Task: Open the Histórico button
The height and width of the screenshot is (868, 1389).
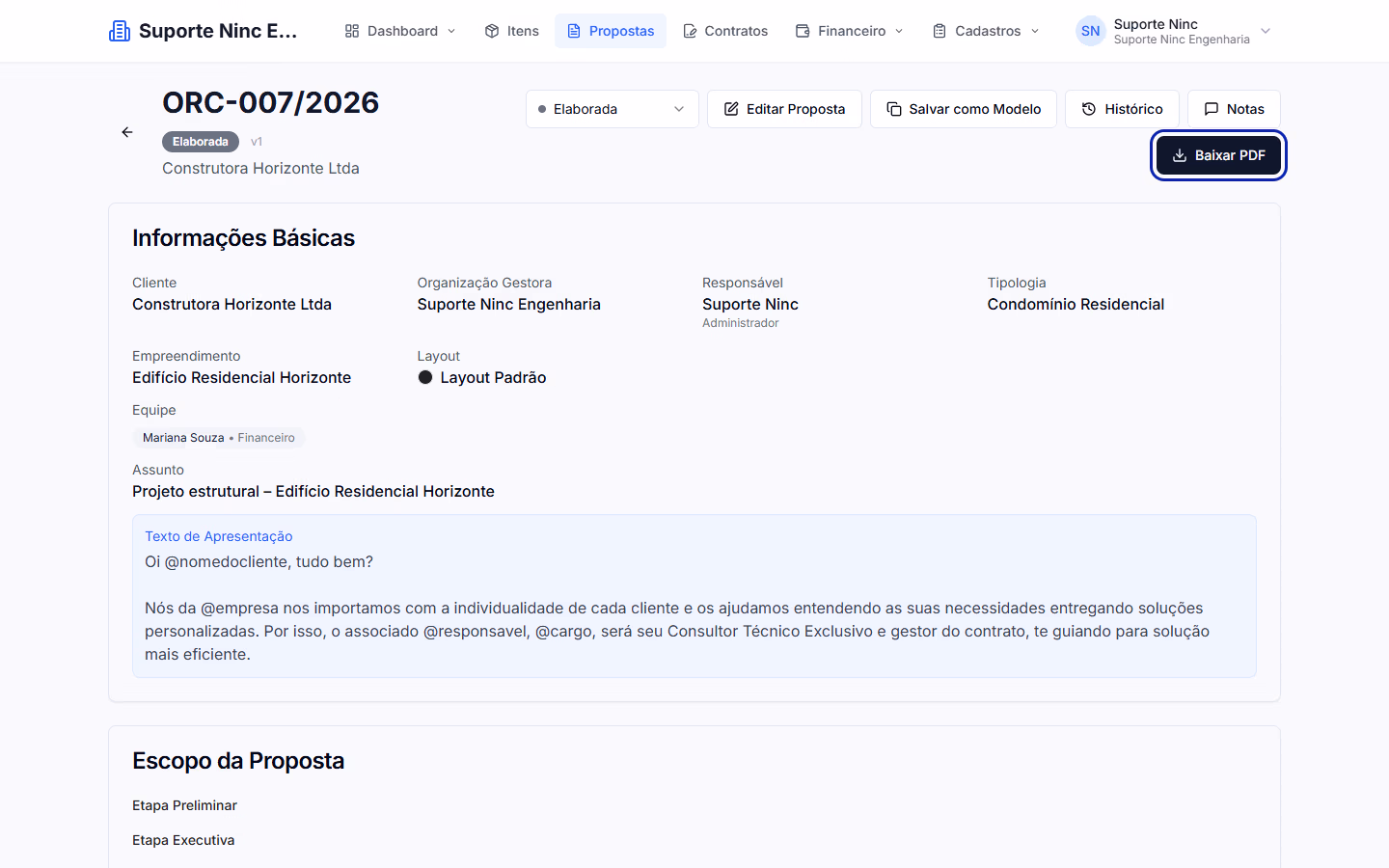Action: tap(1122, 109)
